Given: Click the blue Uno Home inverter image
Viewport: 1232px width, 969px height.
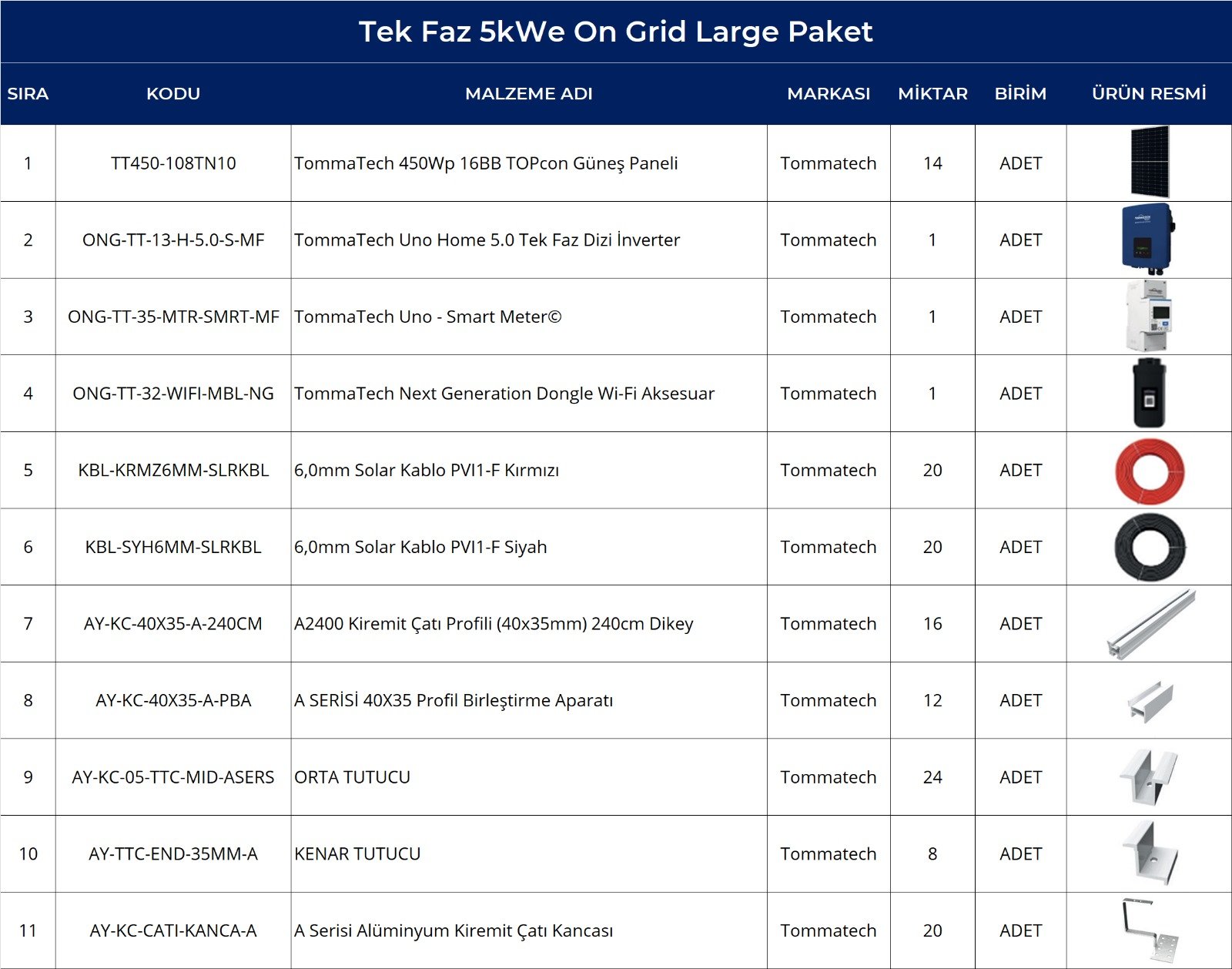Looking at the screenshot, I should [x=1148, y=239].
